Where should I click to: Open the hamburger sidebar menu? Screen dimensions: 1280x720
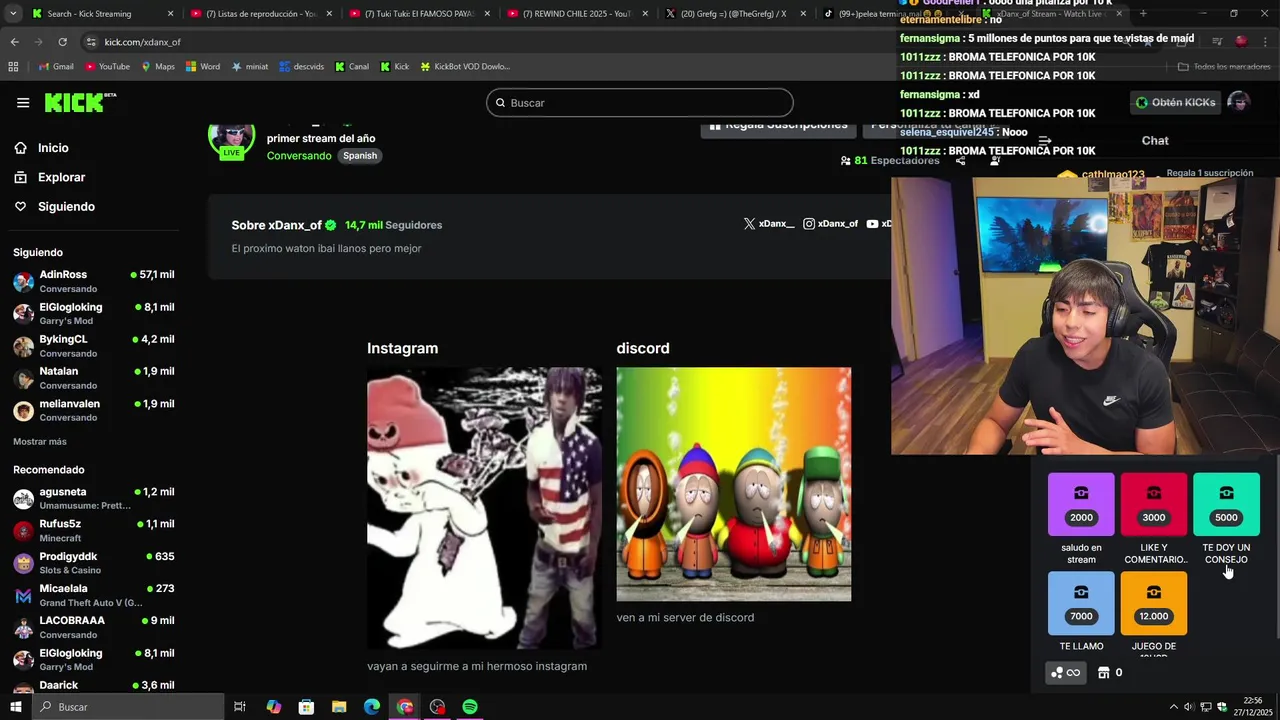coord(23,102)
